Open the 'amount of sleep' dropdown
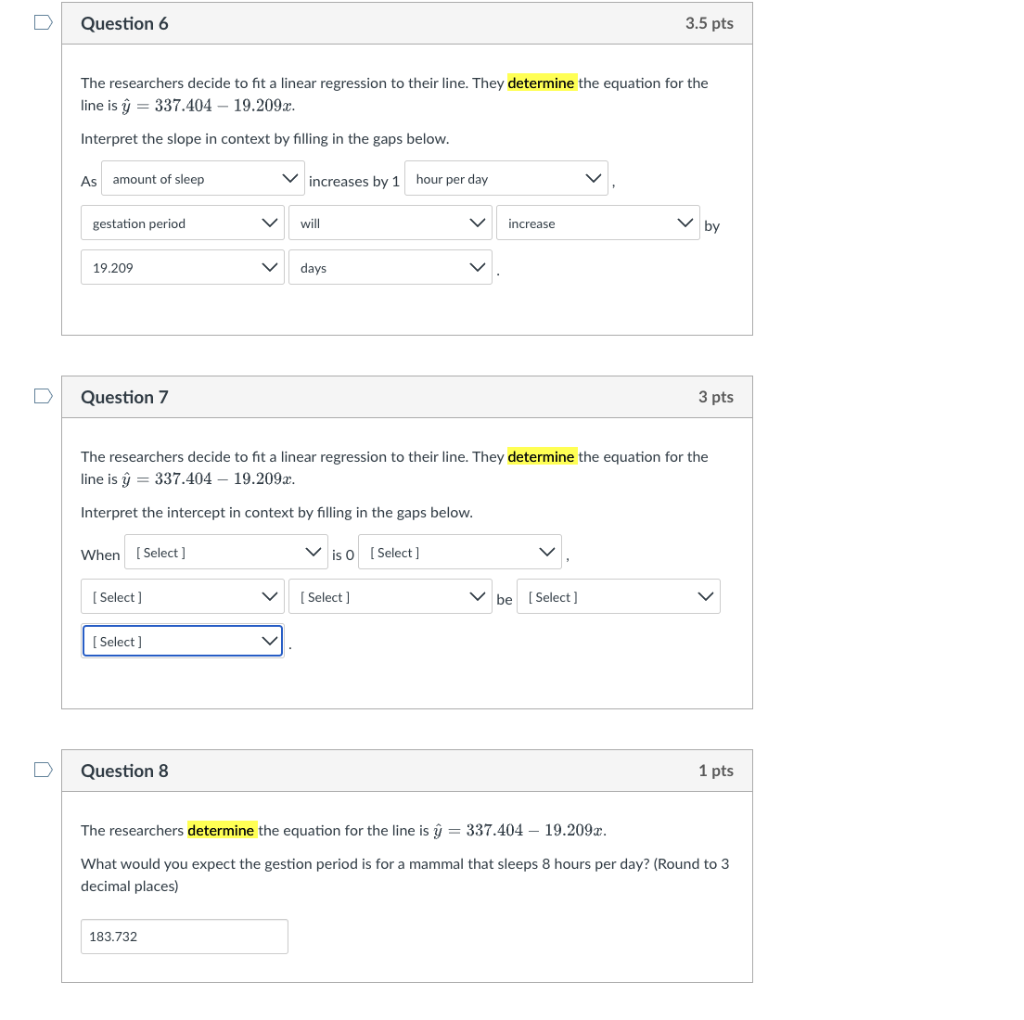The width and height of the screenshot is (1024, 1020). tap(203, 178)
